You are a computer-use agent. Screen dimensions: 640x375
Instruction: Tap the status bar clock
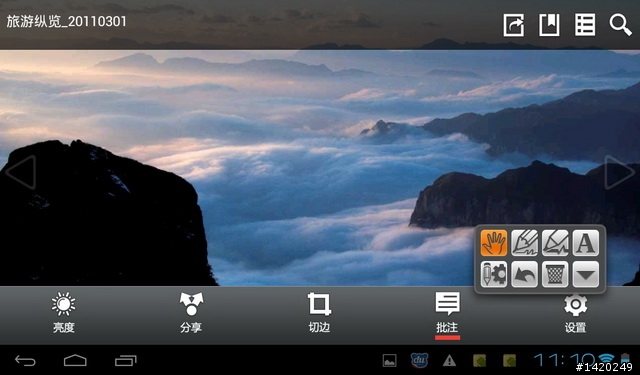pyautogui.click(x=564, y=360)
